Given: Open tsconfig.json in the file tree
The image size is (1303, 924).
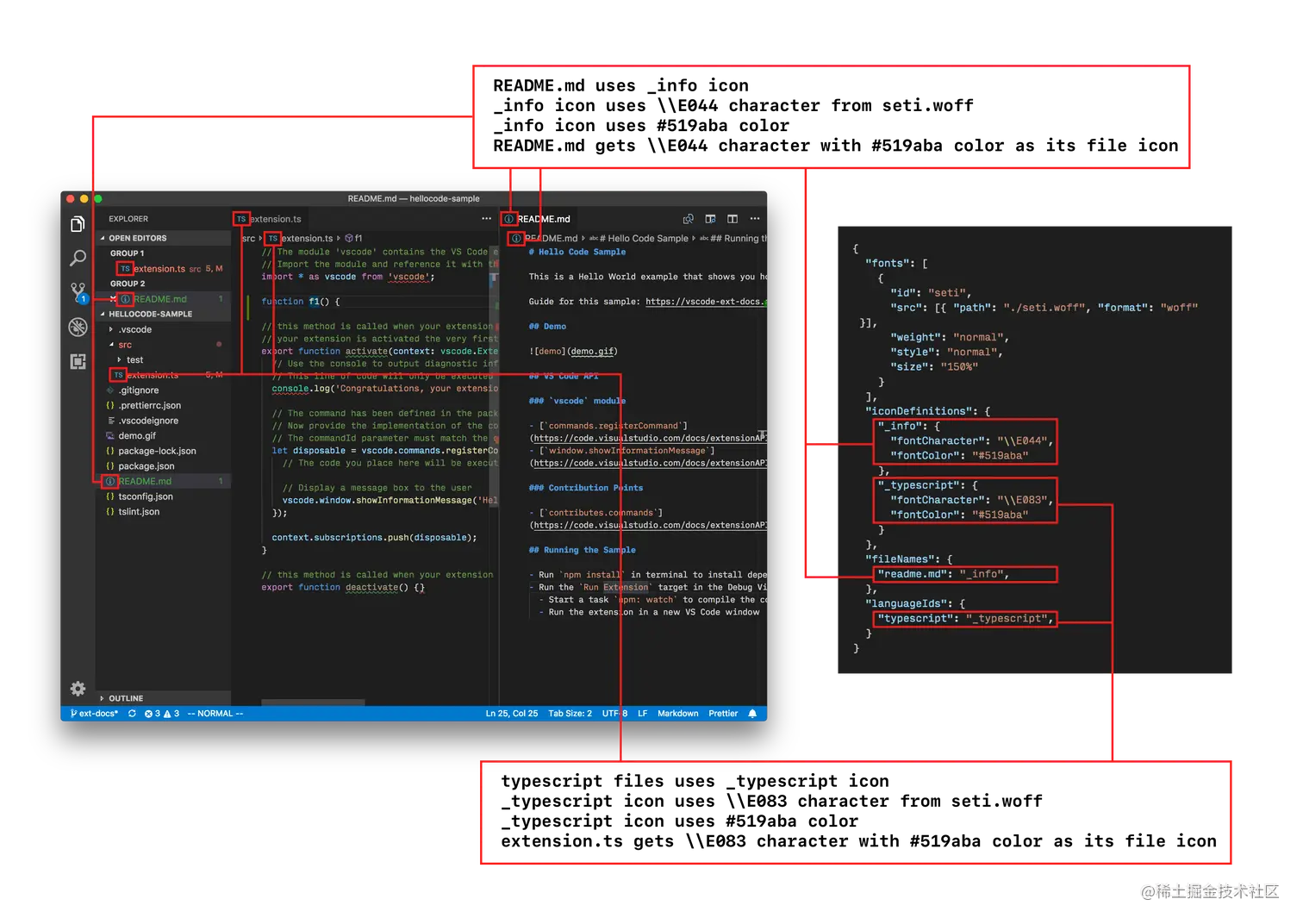Looking at the screenshot, I should pos(163,496).
